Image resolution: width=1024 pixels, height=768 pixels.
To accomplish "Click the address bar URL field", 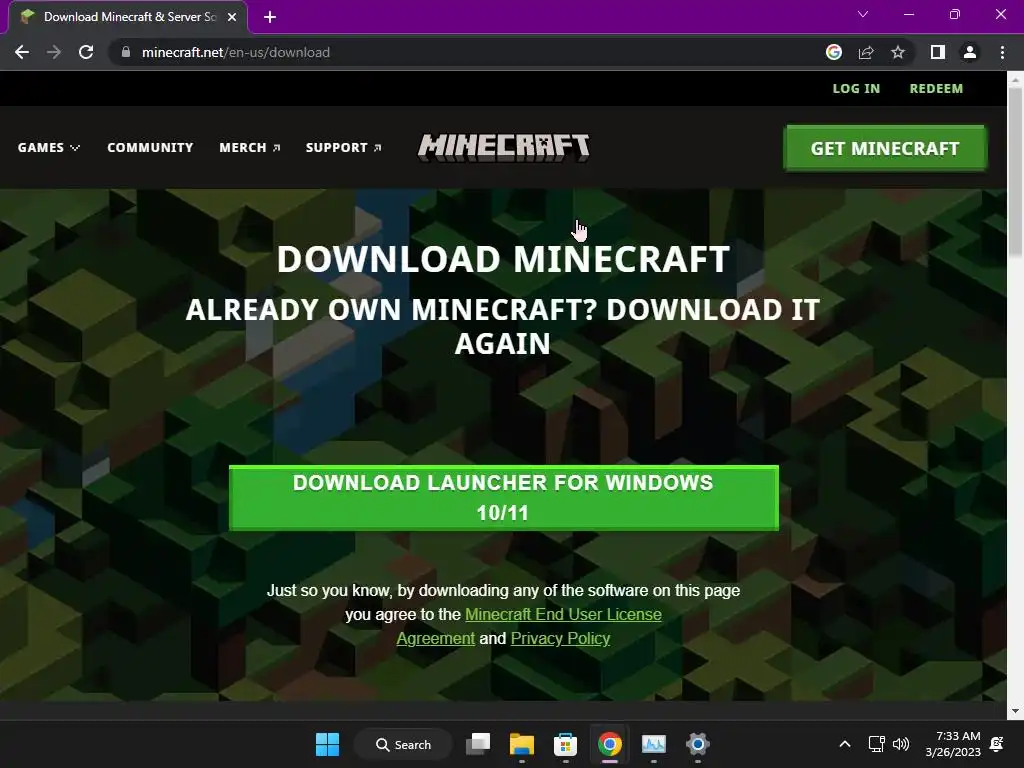I will point(470,52).
